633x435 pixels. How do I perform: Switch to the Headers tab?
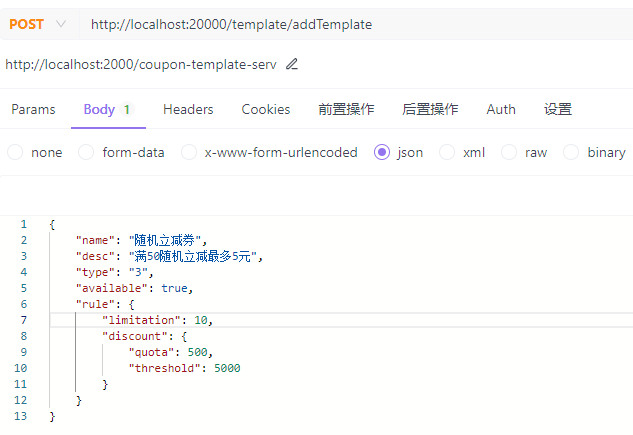188,109
